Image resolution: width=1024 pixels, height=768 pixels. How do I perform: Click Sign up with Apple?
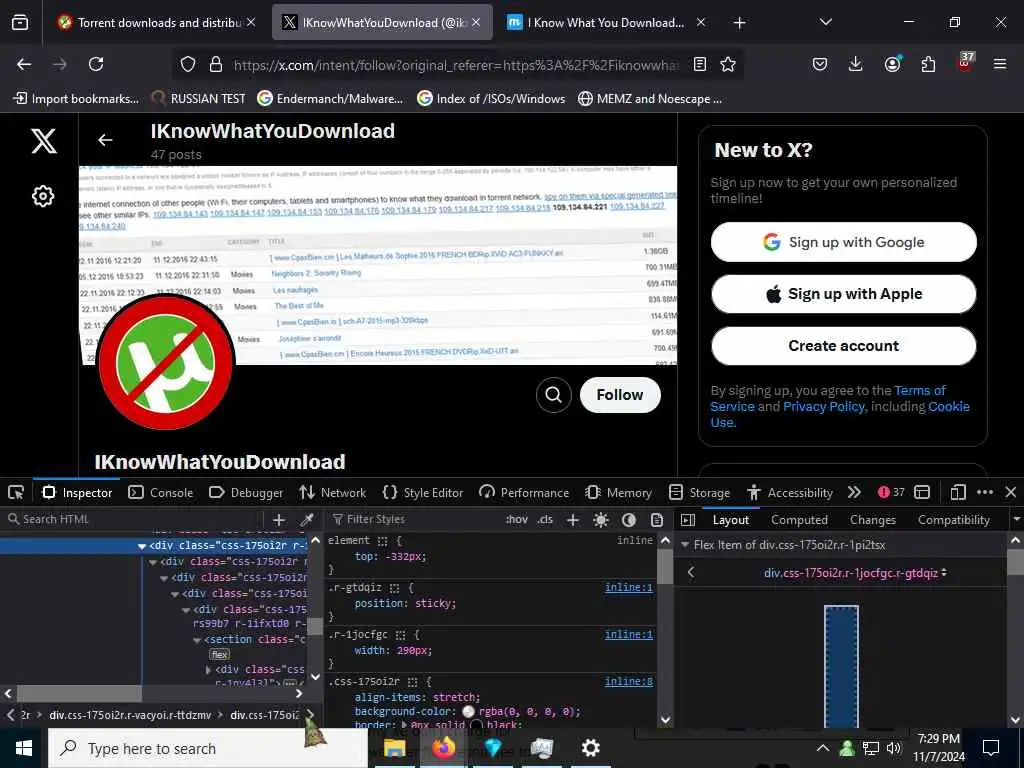click(843, 294)
